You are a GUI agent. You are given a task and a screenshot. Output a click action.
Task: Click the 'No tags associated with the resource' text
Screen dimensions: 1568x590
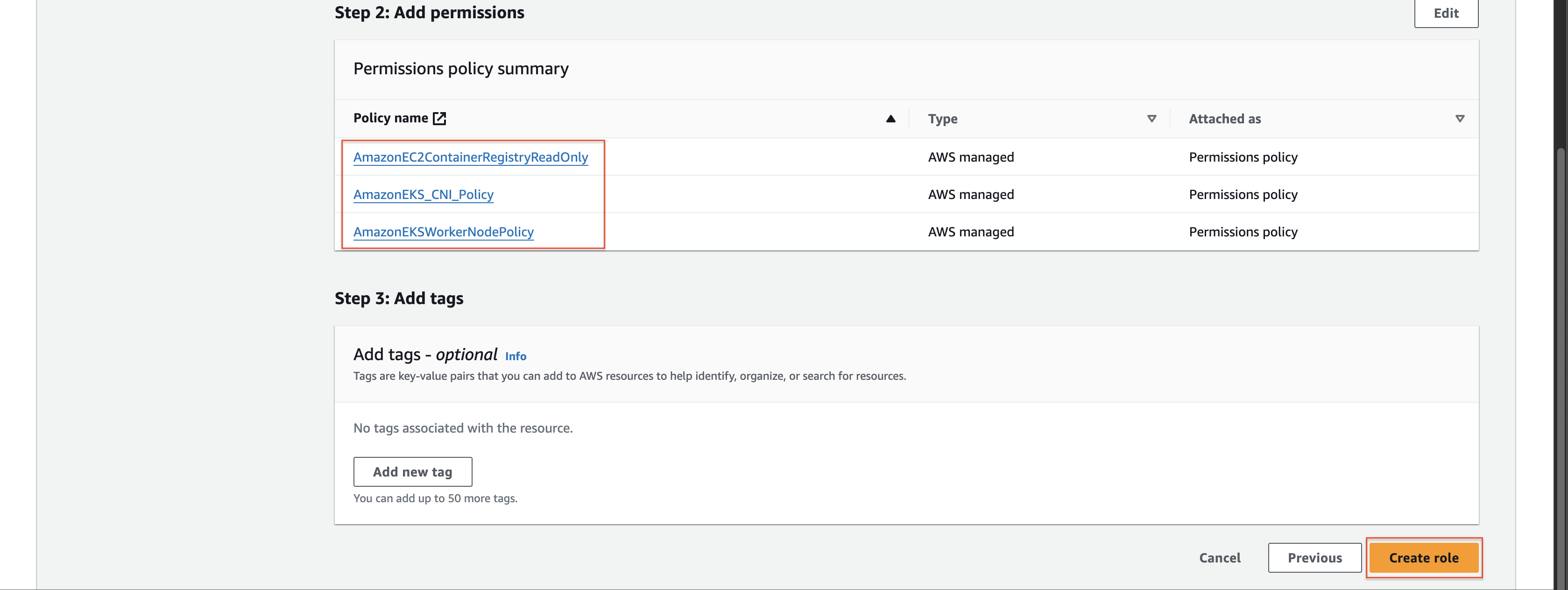[x=463, y=428]
